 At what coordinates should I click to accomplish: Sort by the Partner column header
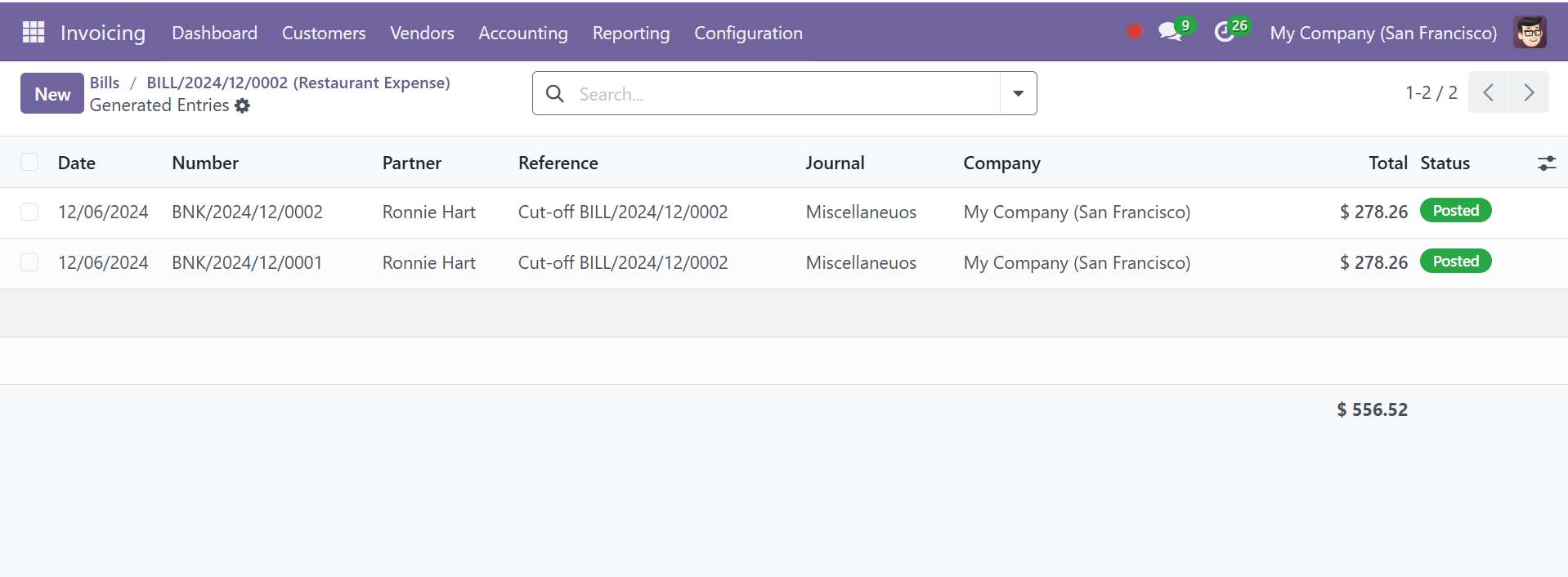click(x=412, y=163)
